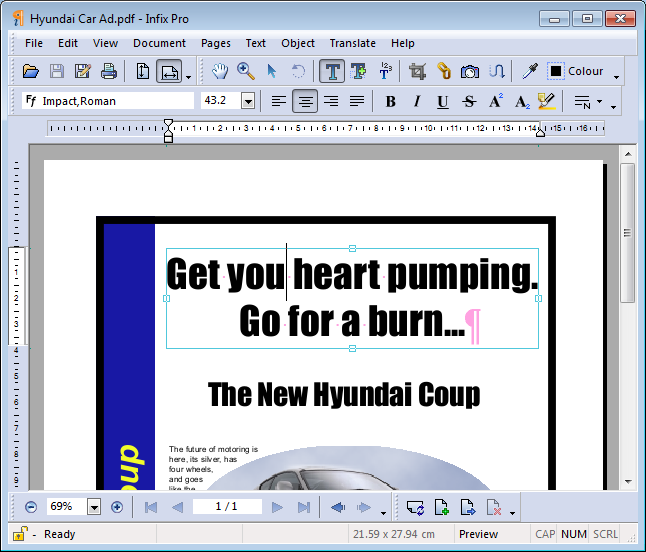Viewport: 646px width, 552px height.
Task: Open file with folder icon
Action: coord(31,71)
